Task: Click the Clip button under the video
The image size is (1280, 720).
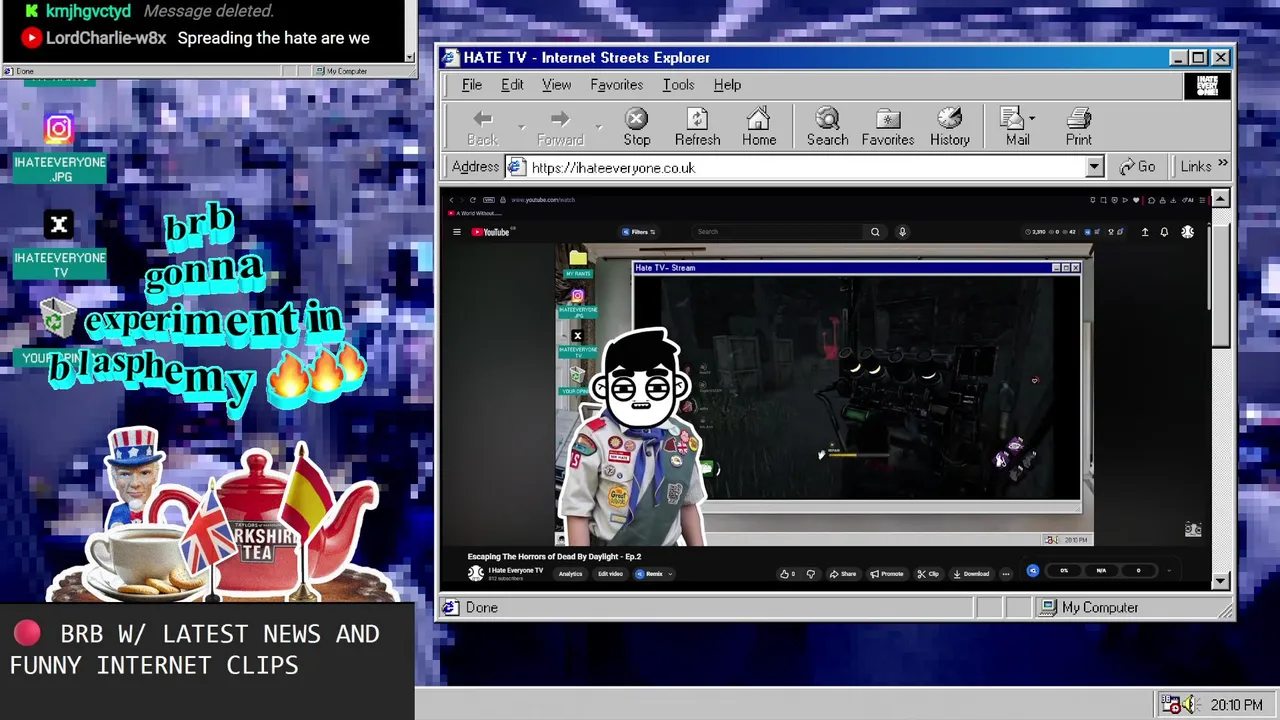Action: 927,574
